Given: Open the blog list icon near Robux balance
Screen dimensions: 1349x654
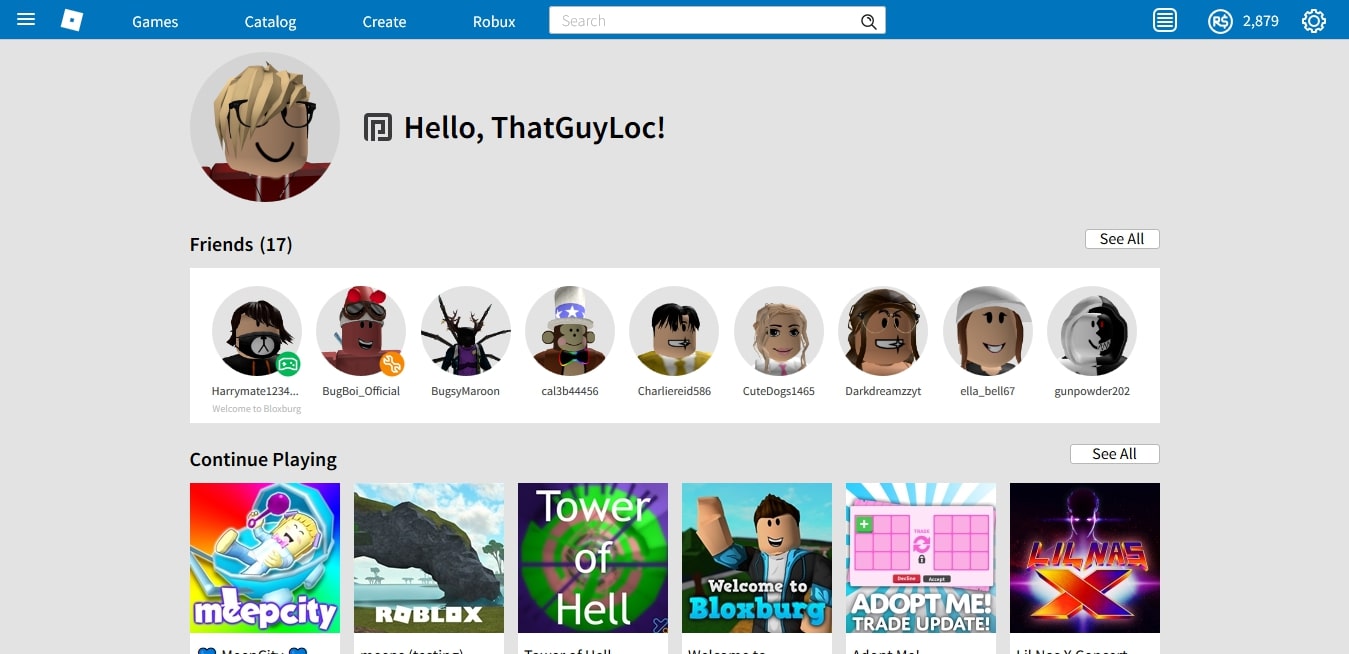Looking at the screenshot, I should pos(1164,20).
